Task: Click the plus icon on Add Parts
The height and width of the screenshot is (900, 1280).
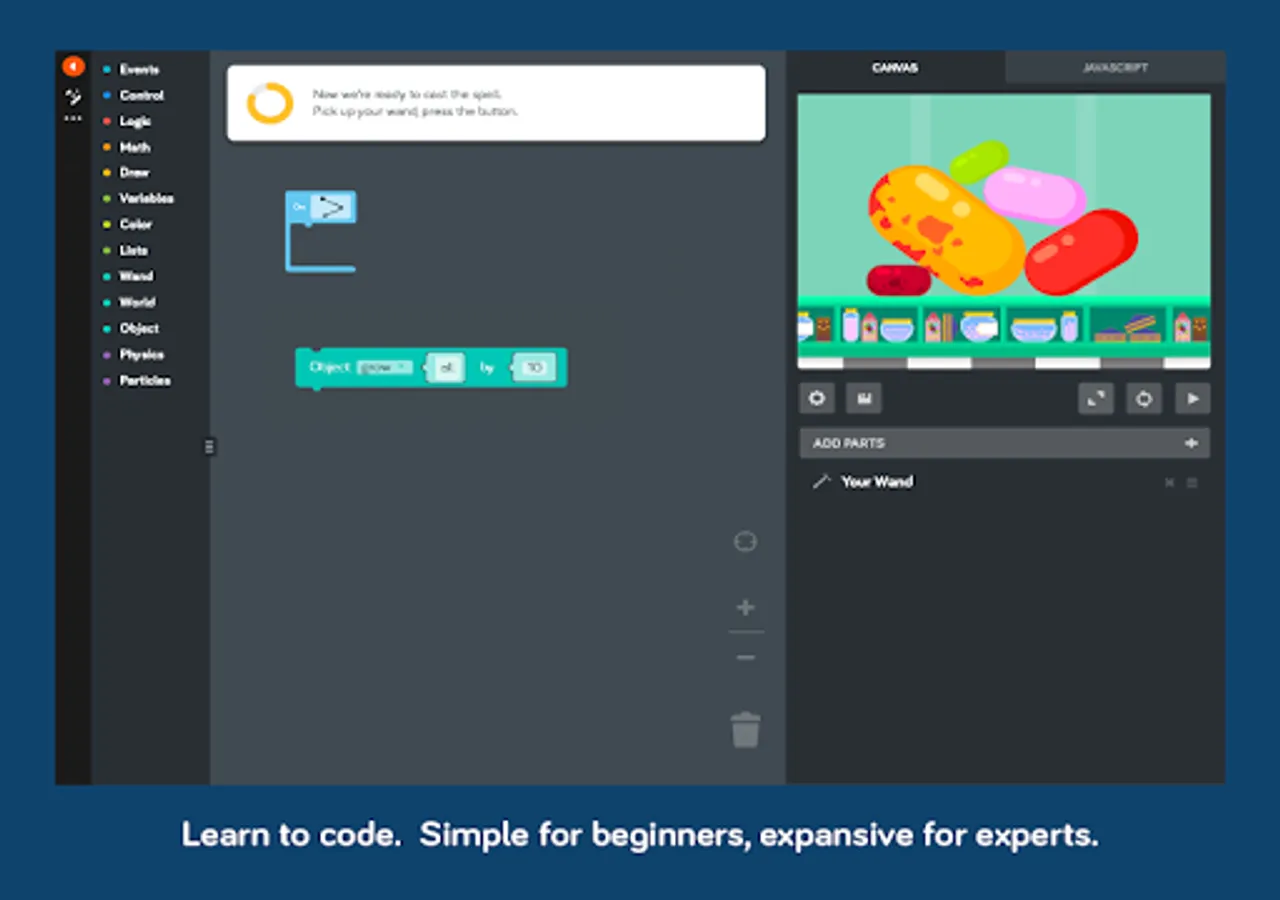Action: click(x=1191, y=443)
